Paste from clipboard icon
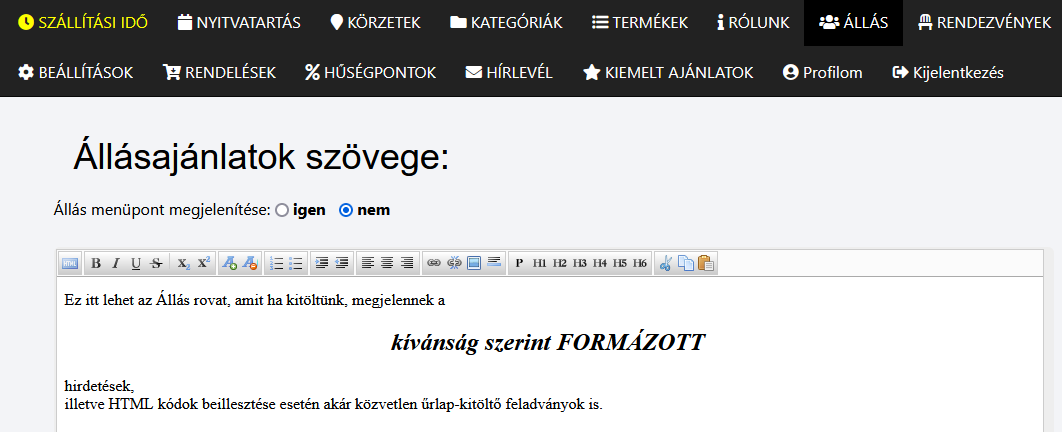Screen dimensions: 1062x432 pos(706,263)
